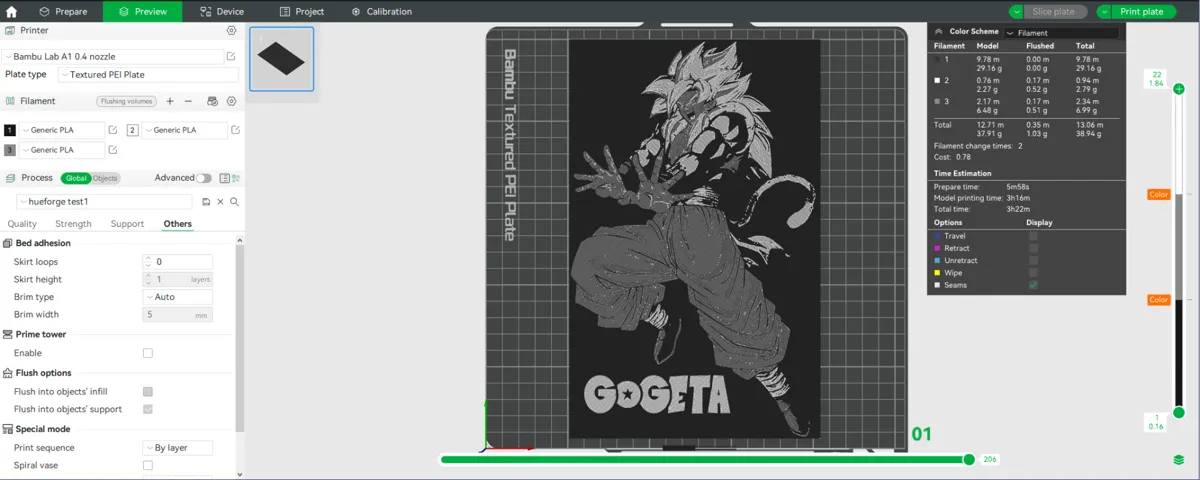Click the layers icon at bottom right
The width and height of the screenshot is (1200, 480).
1179,460
